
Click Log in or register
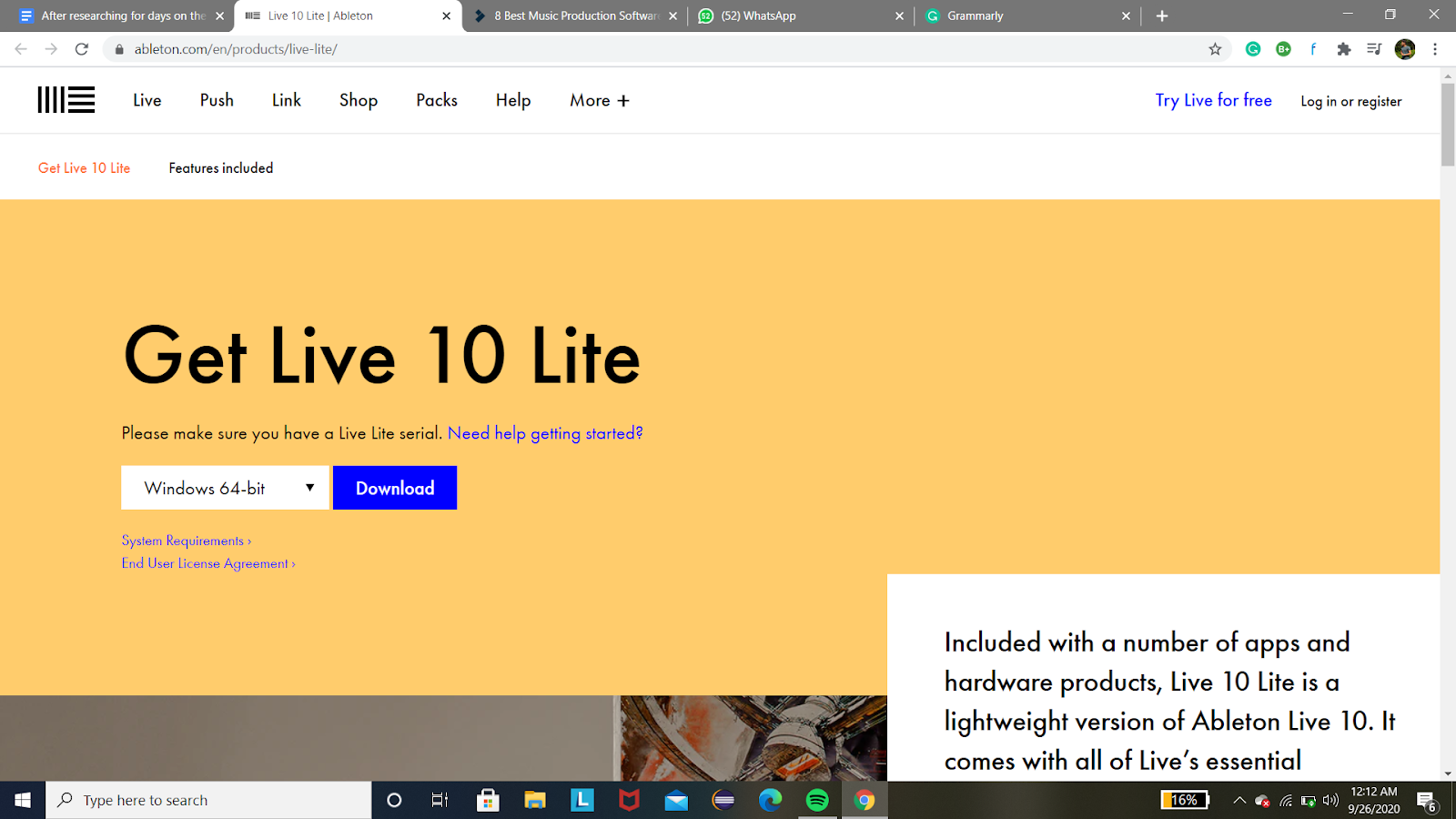point(1351,101)
